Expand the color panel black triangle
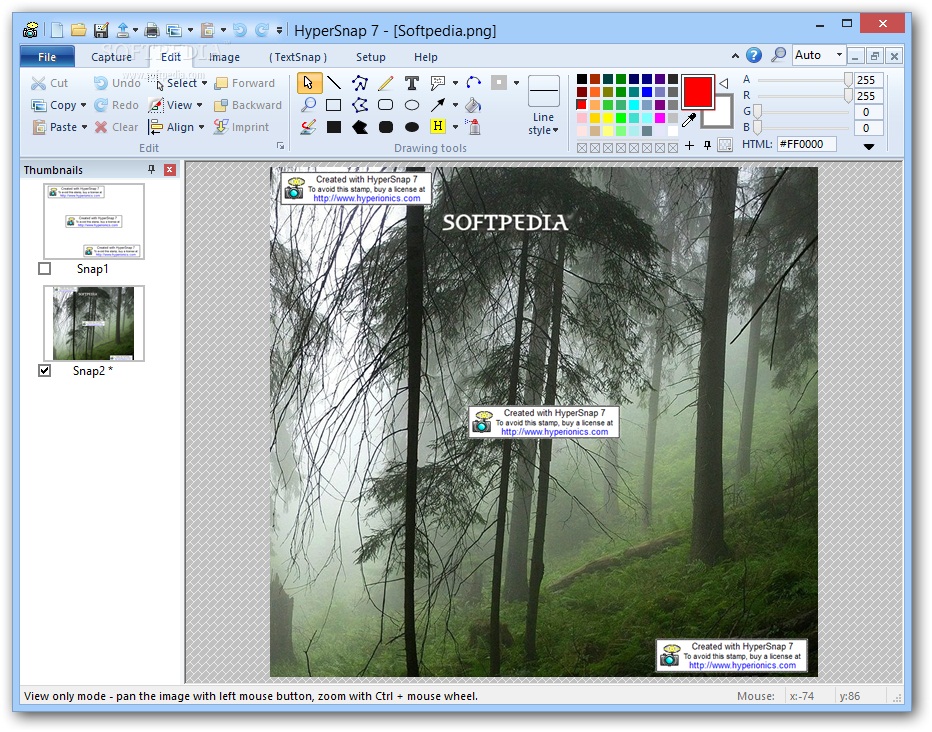The image size is (932, 732). pyautogui.click(x=869, y=147)
